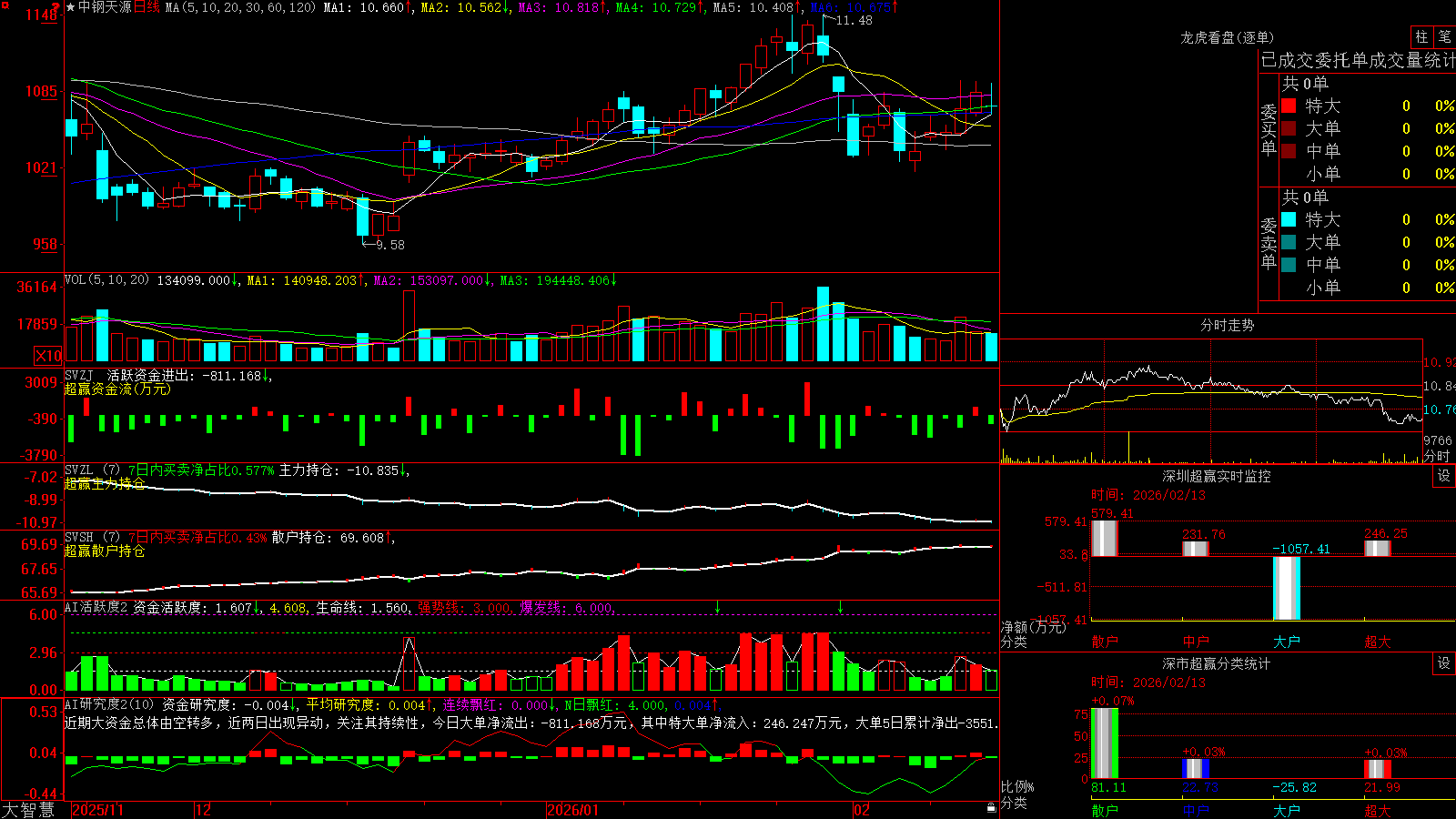Image resolution: width=1456 pixels, height=819 pixels.
Task: Click the 柱 bar-view button
Action: 1421,36
